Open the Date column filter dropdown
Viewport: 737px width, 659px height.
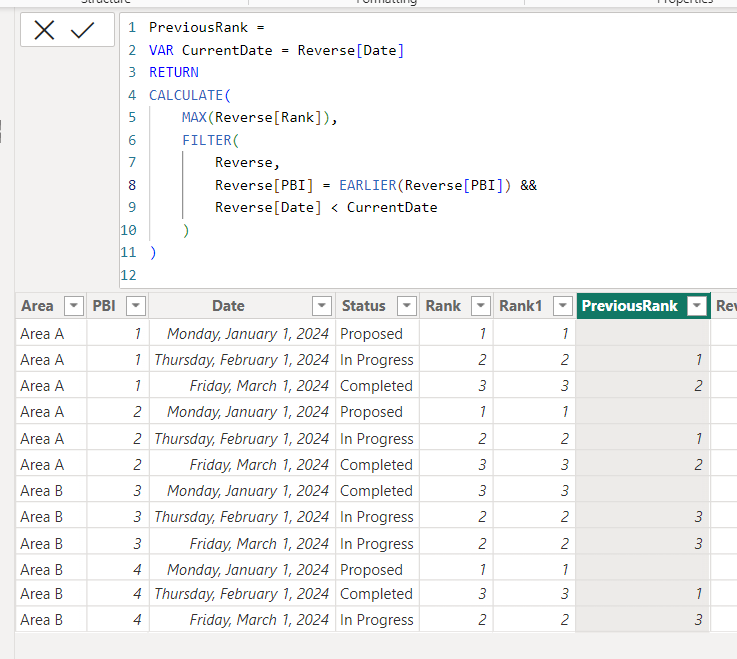tap(322, 306)
